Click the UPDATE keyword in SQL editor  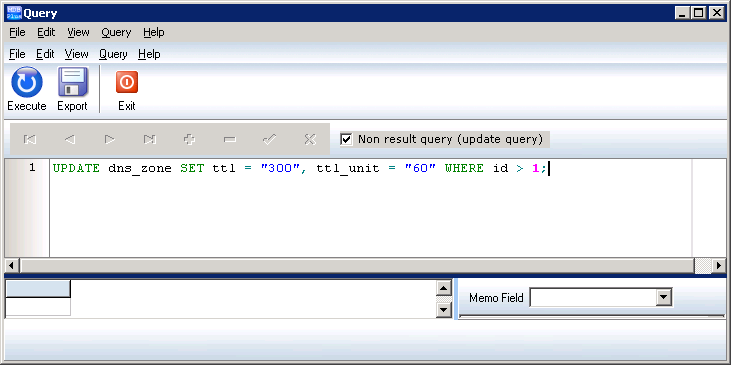coord(76,168)
